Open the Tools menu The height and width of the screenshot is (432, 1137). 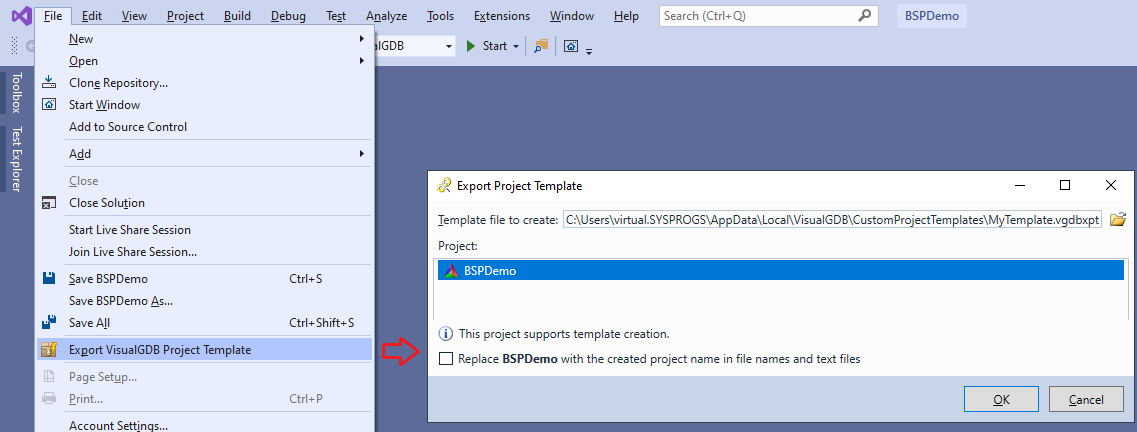440,15
